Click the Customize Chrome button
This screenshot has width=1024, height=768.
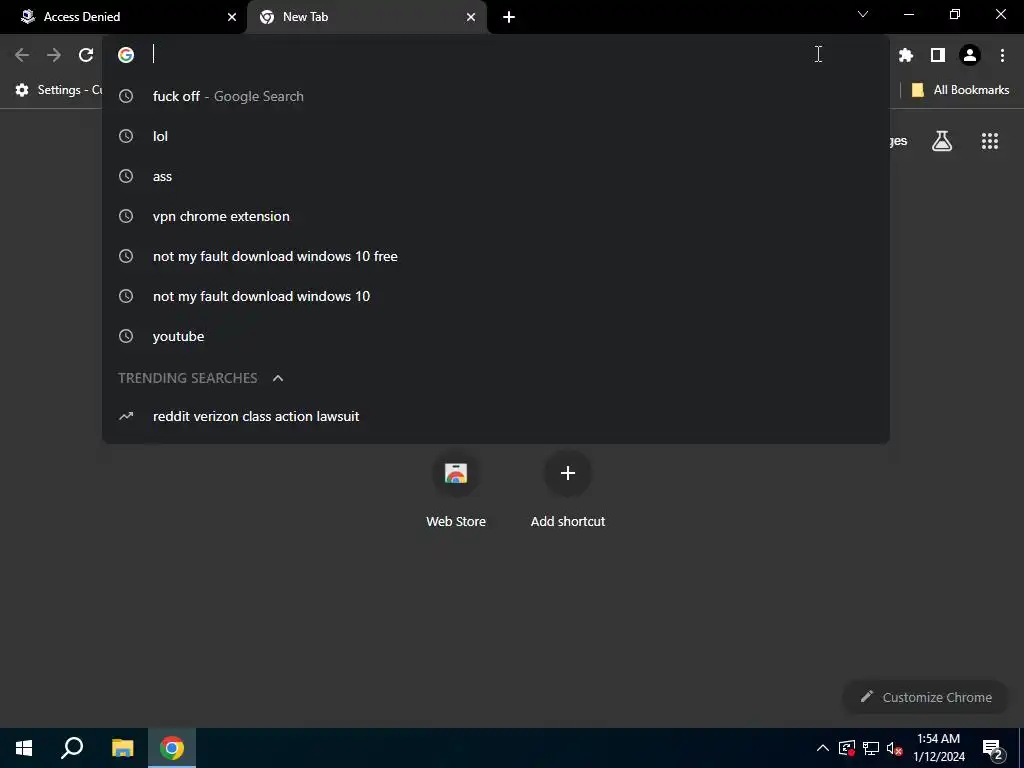point(926,697)
